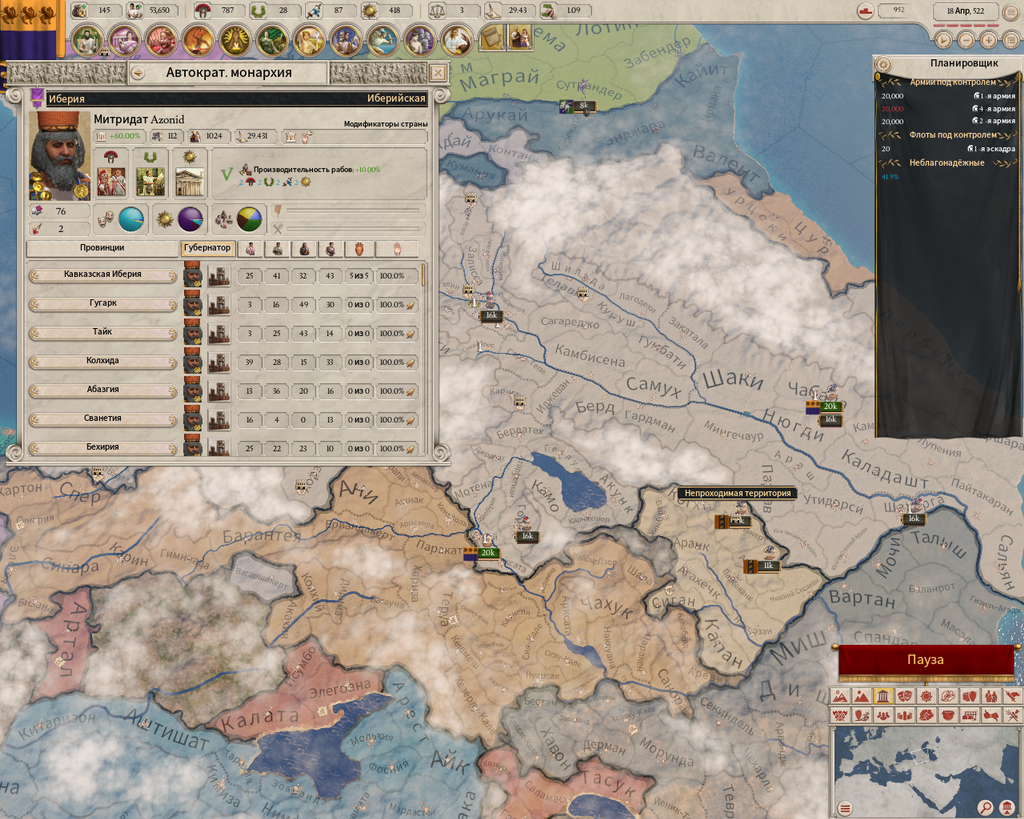Click the laurel wreath icon beside 28
Image resolution: width=1024 pixels, height=819 pixels.
point(260,10)
